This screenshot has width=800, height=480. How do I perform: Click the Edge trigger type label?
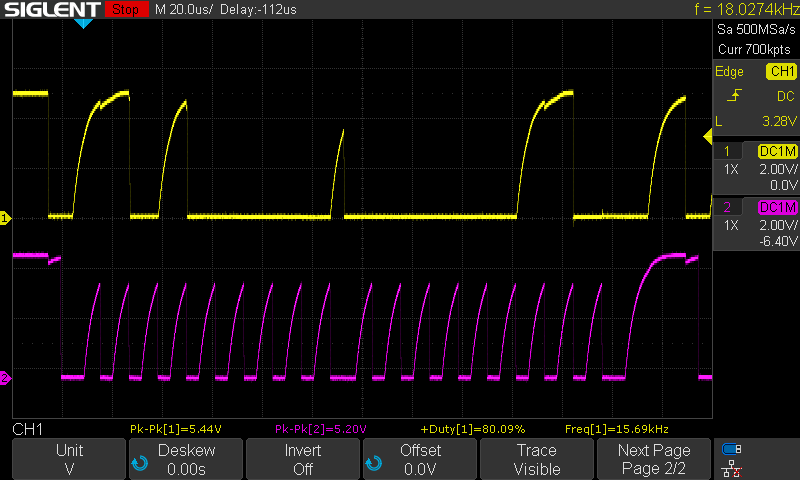coord(729,72)
